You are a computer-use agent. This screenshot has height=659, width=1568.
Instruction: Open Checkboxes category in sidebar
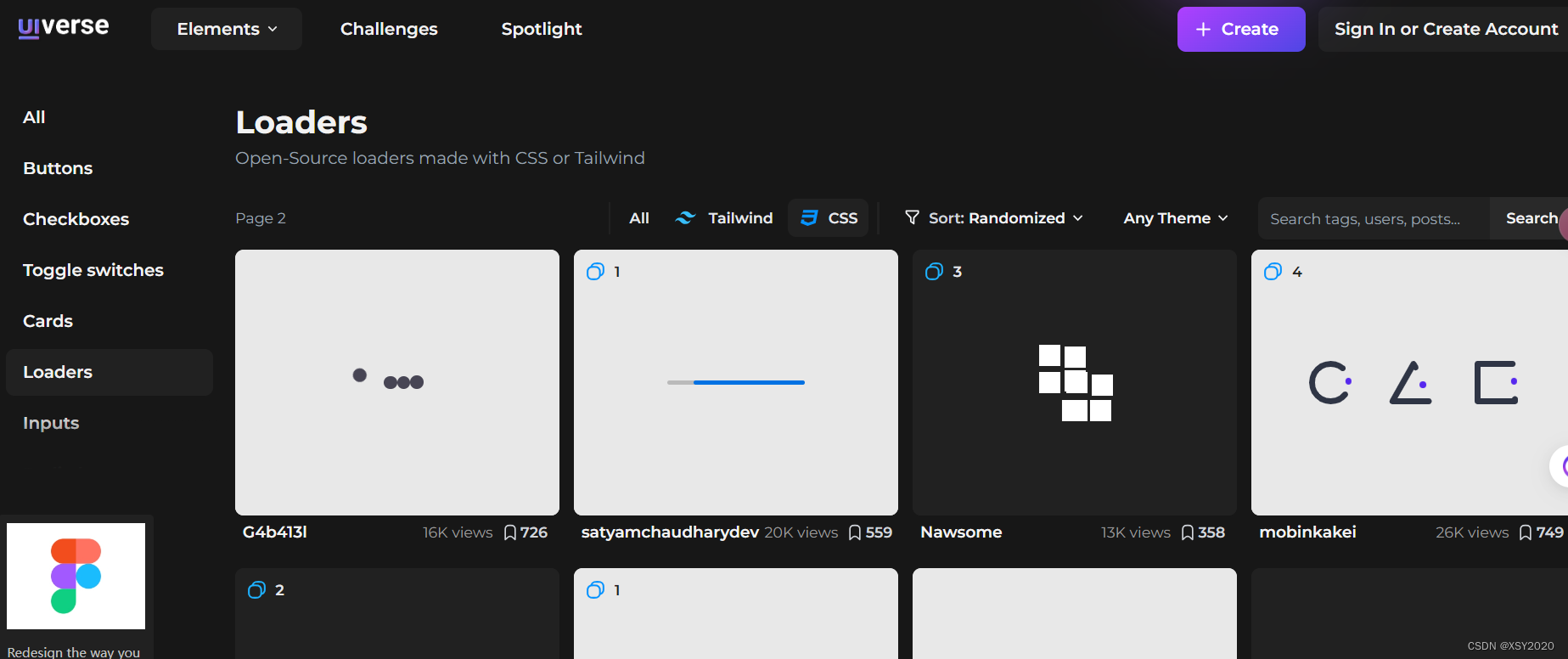pos(76,219)
